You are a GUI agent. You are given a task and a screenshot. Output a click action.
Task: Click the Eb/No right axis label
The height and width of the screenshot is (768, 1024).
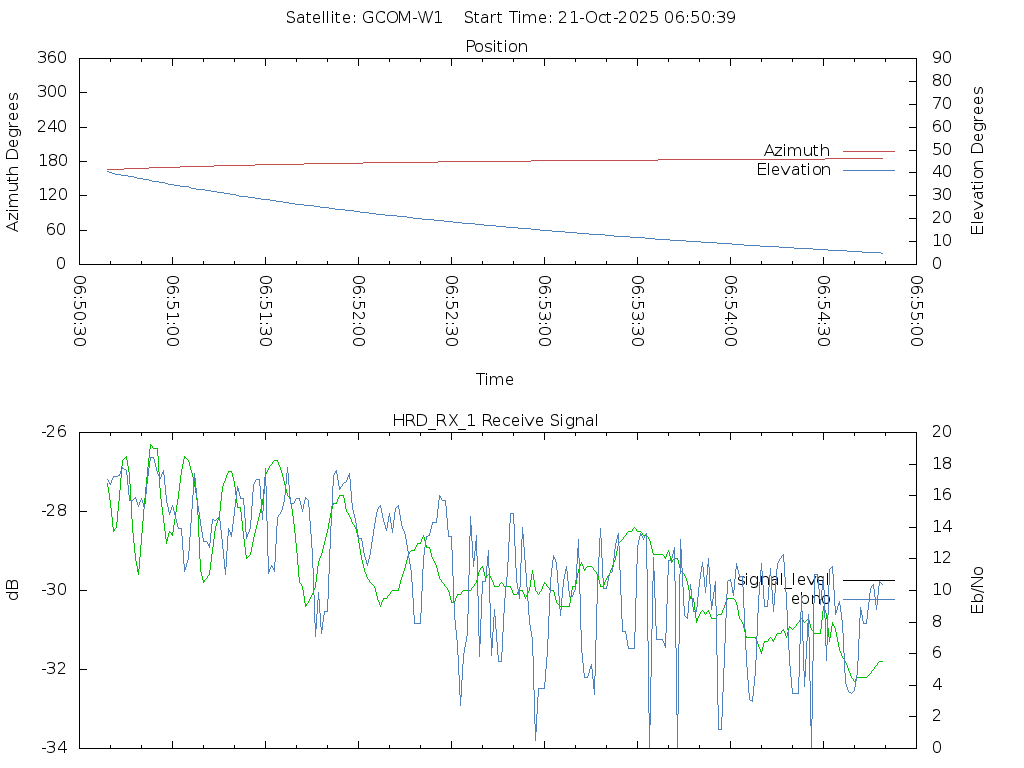(978, 589)
